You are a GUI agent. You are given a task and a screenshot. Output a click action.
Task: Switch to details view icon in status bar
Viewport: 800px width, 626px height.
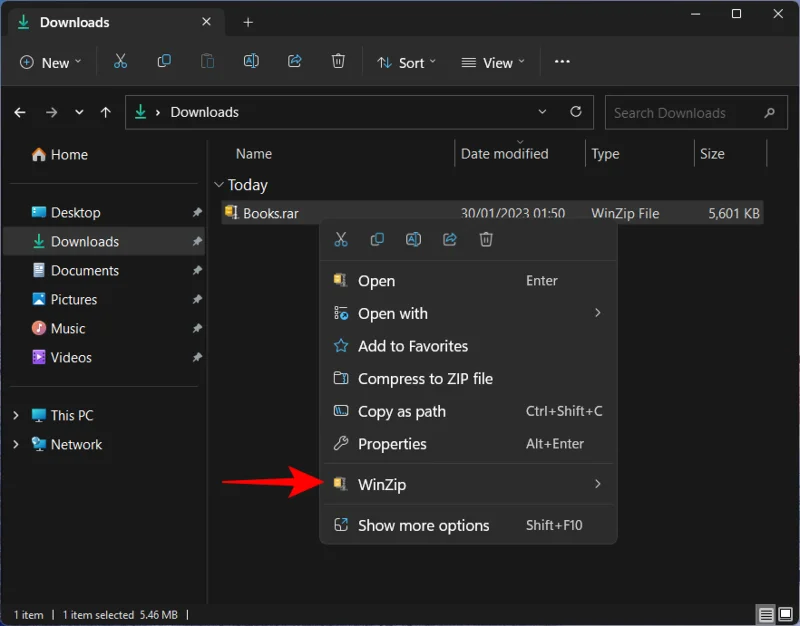pos(765,615)
